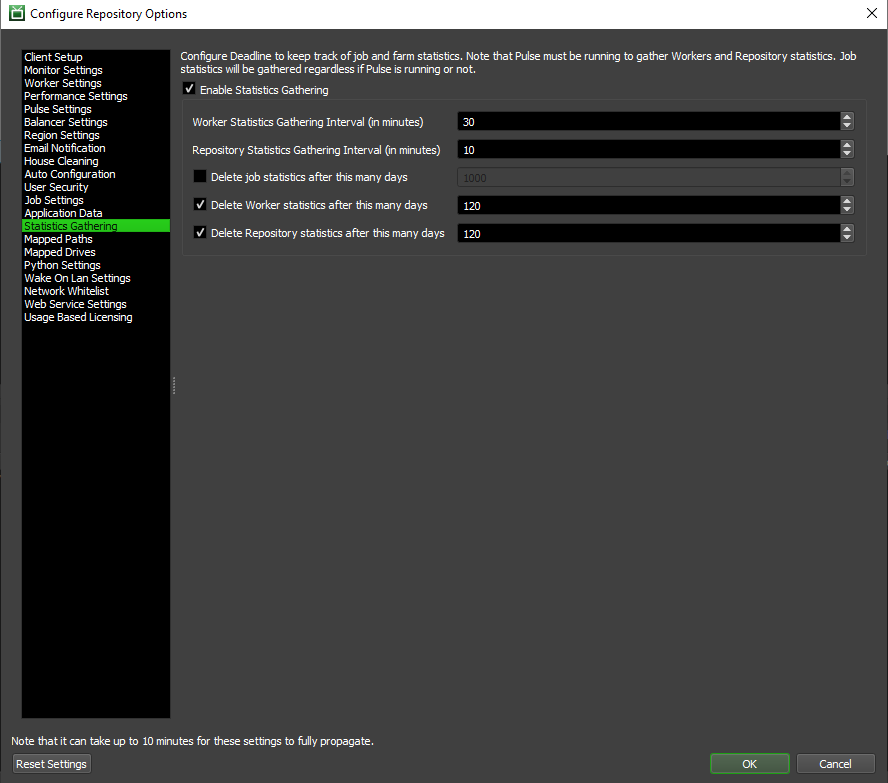Uncheck Delete Worker statistics after this many days

(200, 204)
